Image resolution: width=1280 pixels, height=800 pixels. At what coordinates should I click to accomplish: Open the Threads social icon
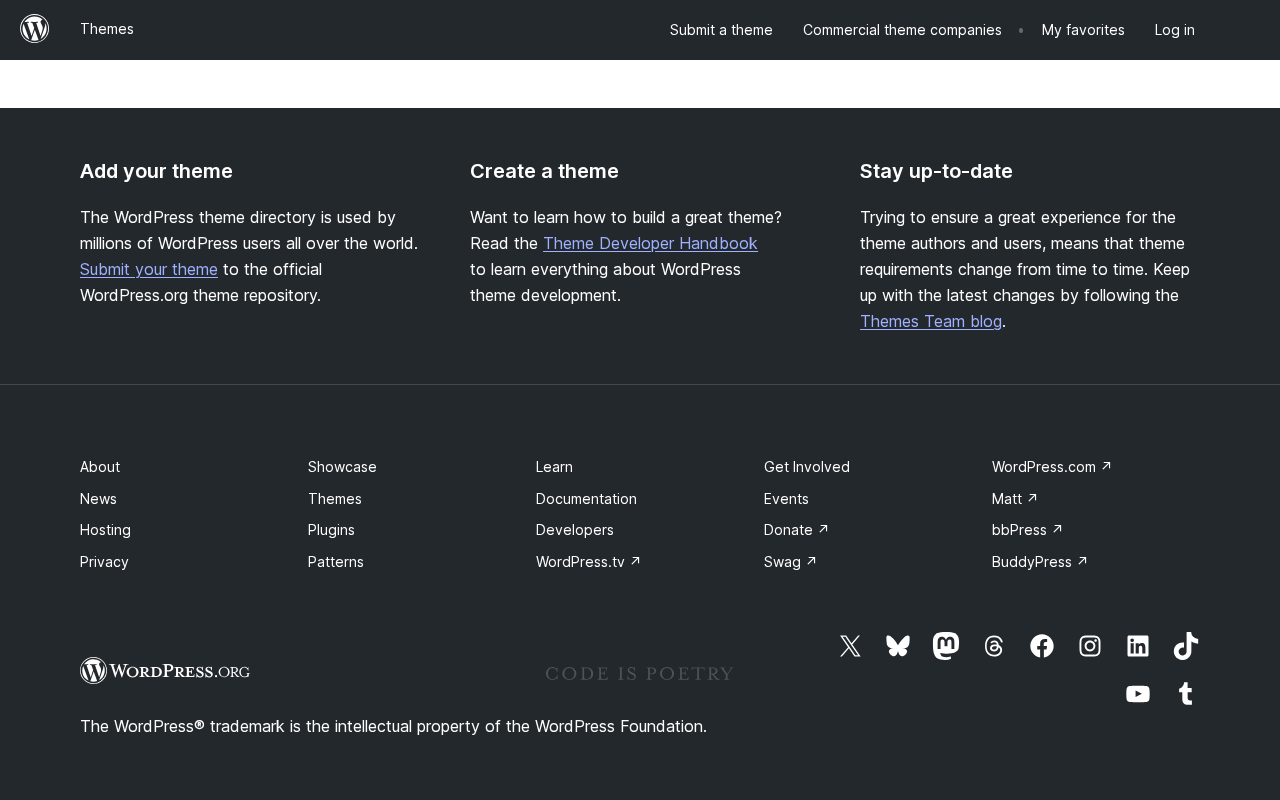(x=994, y=646)
